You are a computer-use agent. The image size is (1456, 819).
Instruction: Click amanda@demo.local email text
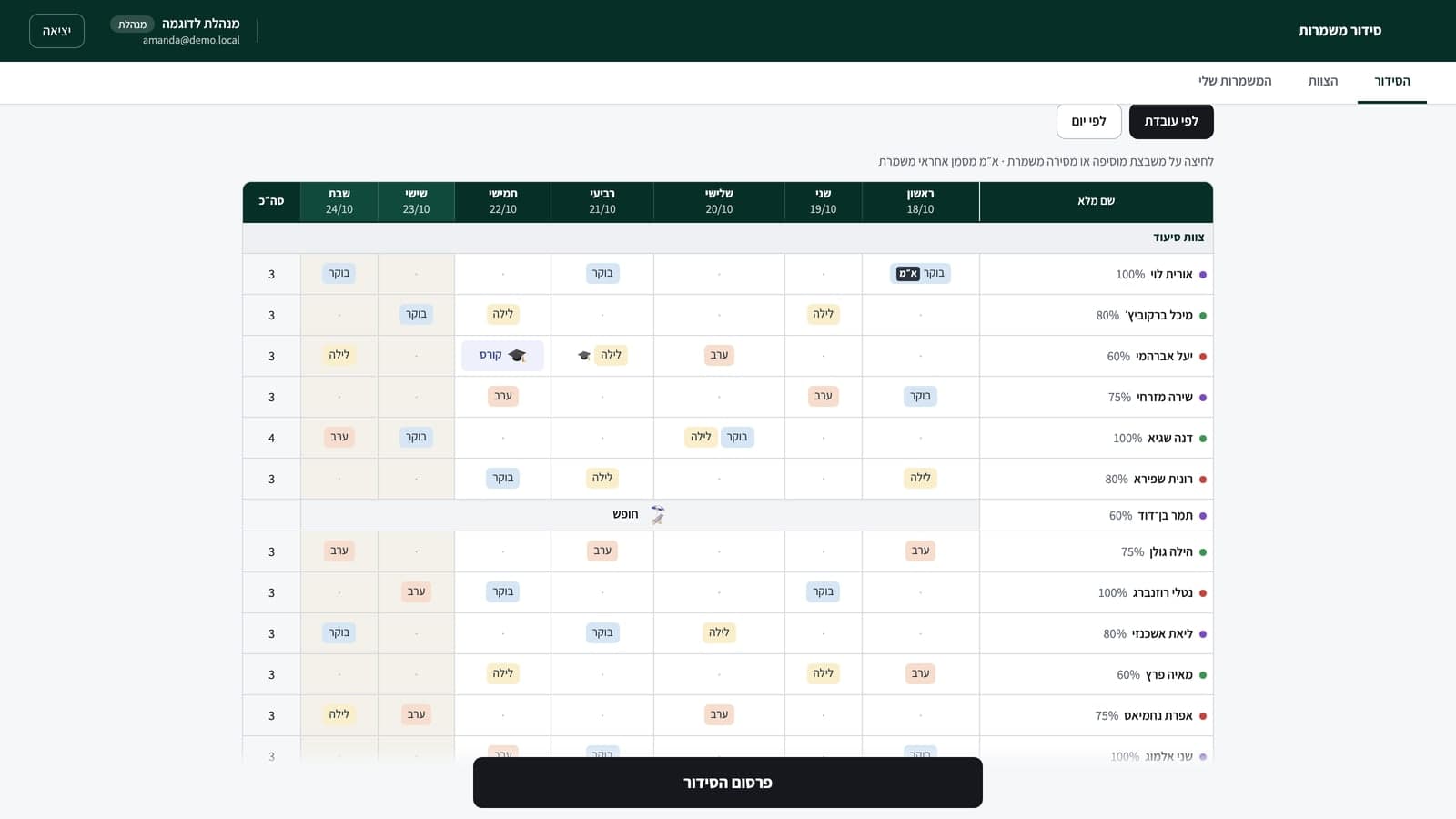pos(191,40)
